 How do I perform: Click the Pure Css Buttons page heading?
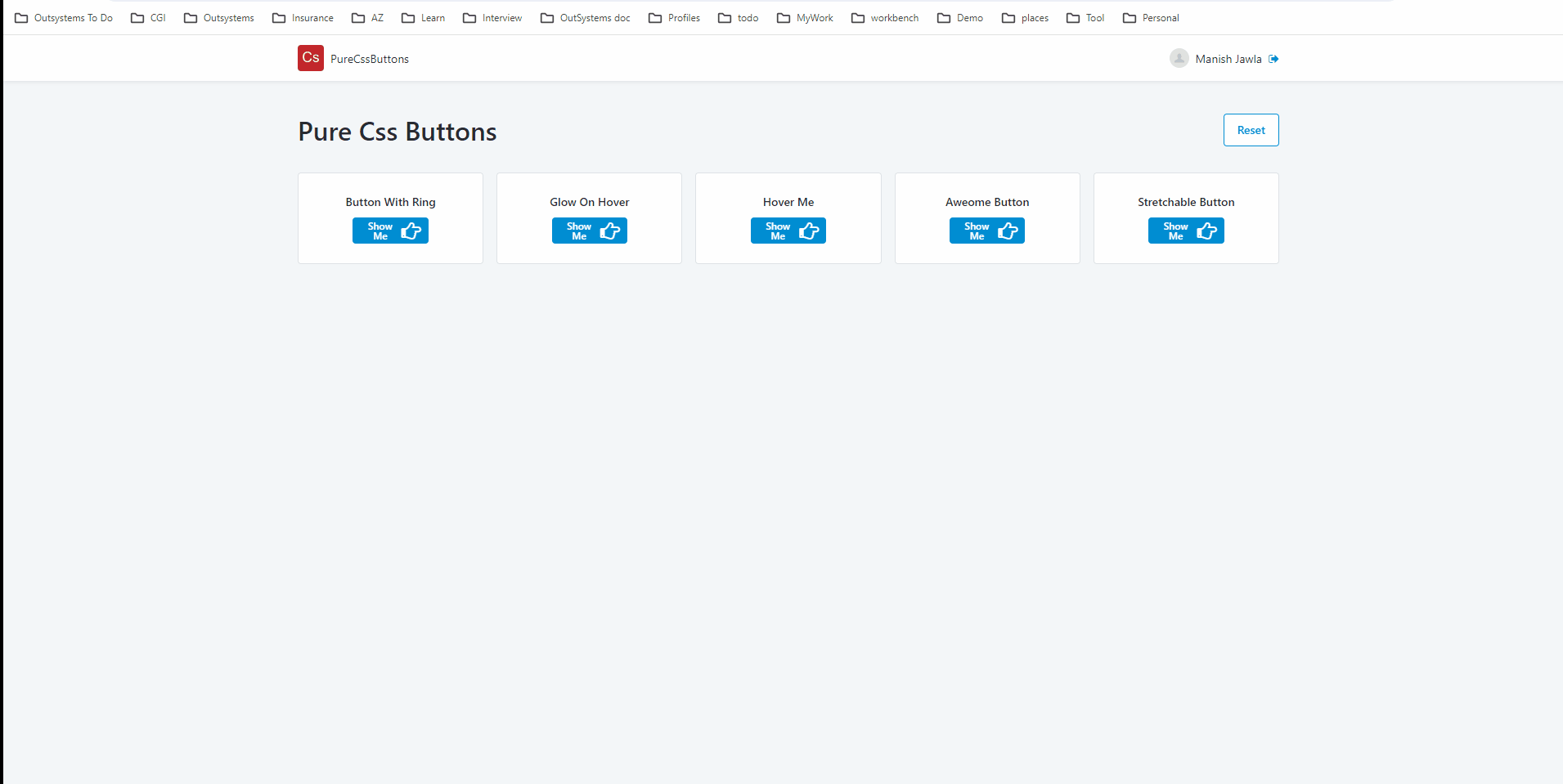(397, 132)
